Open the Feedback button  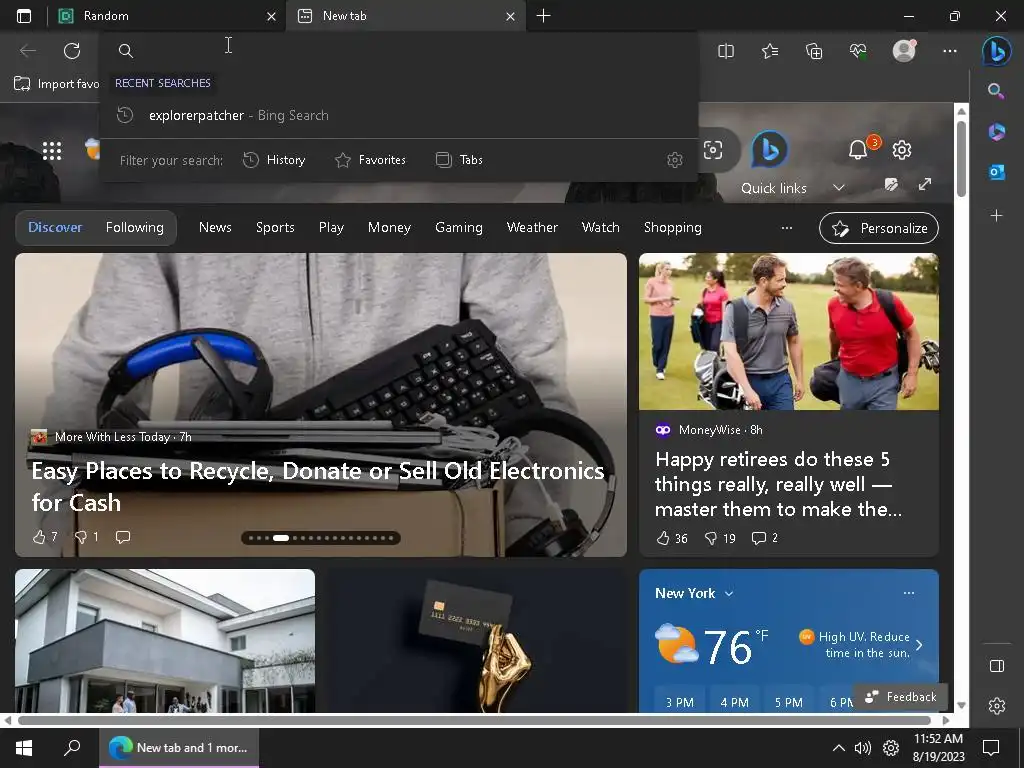click(901, 697)
